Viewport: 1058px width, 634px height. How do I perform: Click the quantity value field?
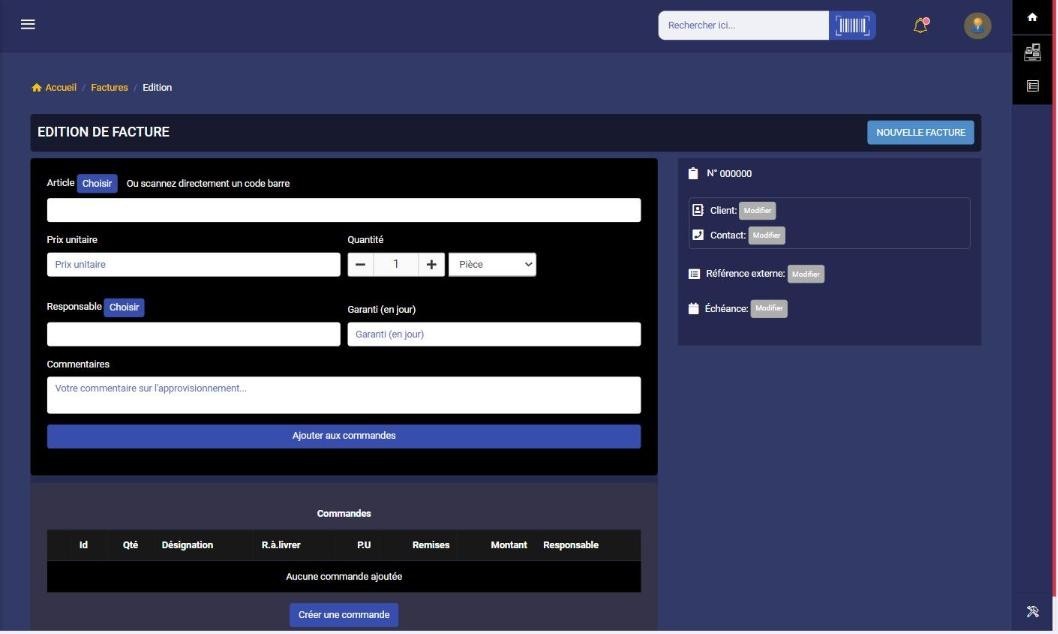(396, 264)
